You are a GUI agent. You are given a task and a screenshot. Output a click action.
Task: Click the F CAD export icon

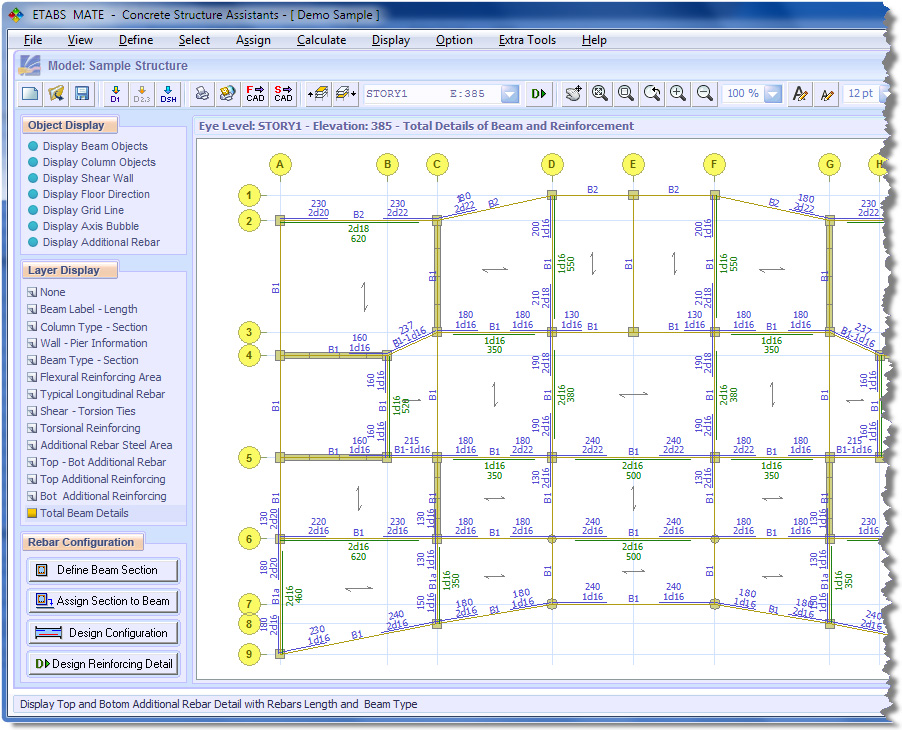255,94
